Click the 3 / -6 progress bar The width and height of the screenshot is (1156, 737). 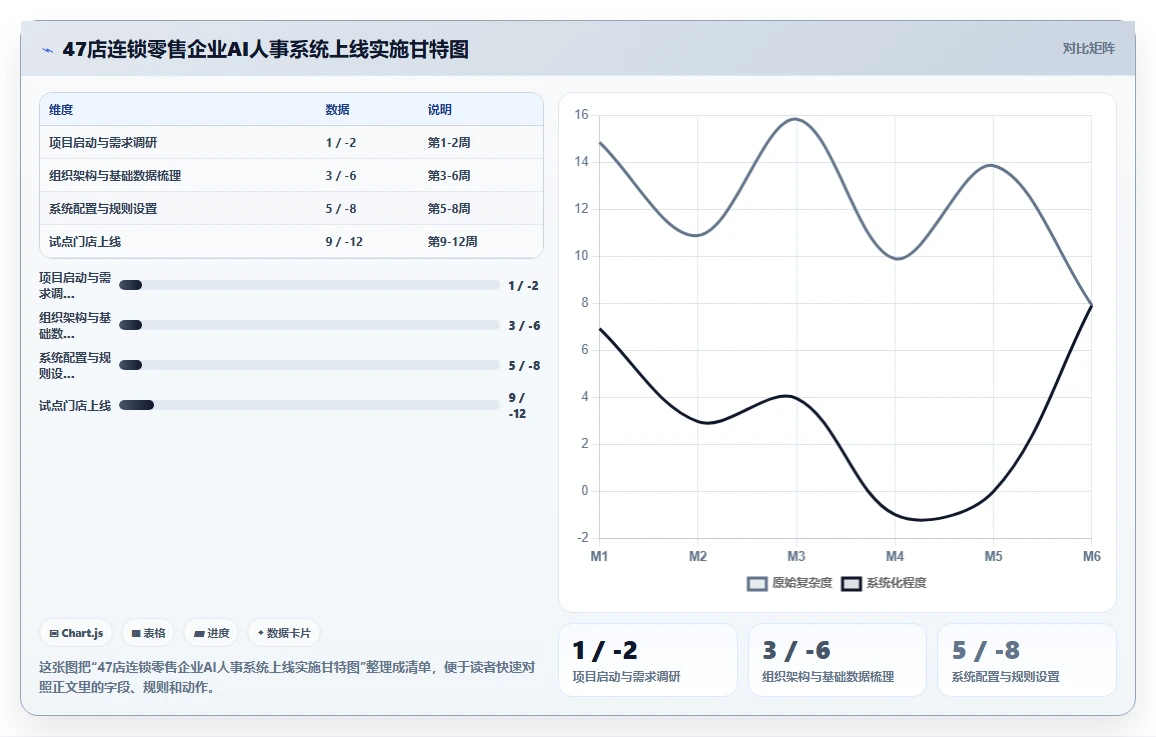click(309, 325)
